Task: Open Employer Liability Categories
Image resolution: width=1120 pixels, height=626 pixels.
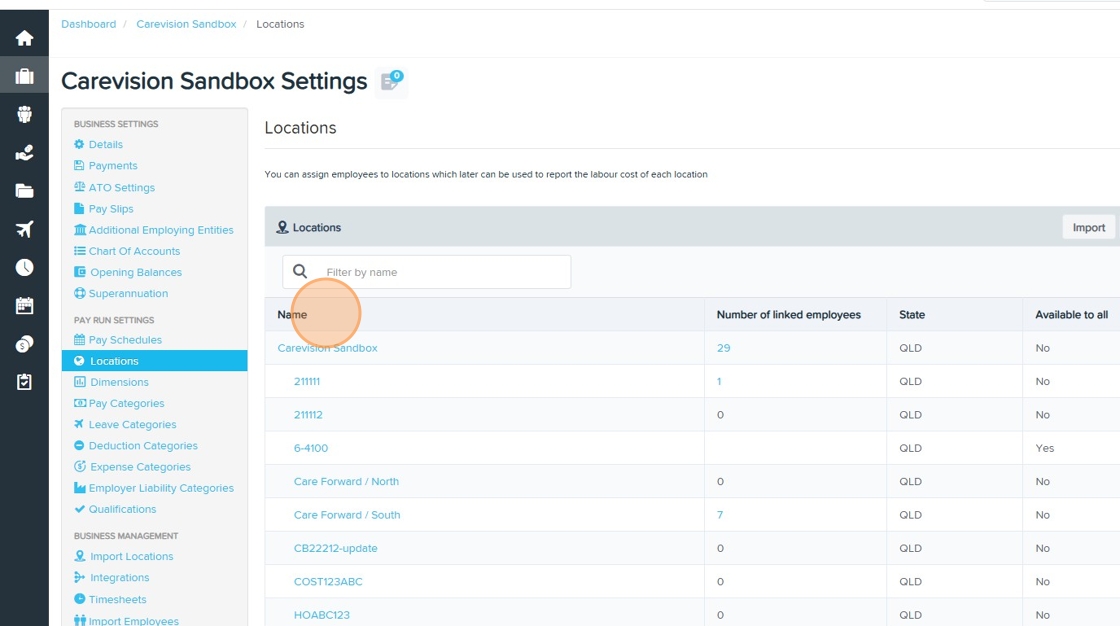Action: click(x=161, y=488)
